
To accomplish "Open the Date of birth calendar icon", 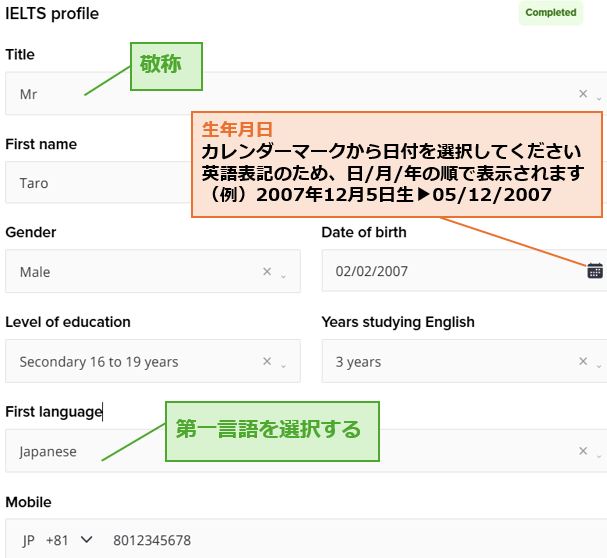I will (595, 271).
